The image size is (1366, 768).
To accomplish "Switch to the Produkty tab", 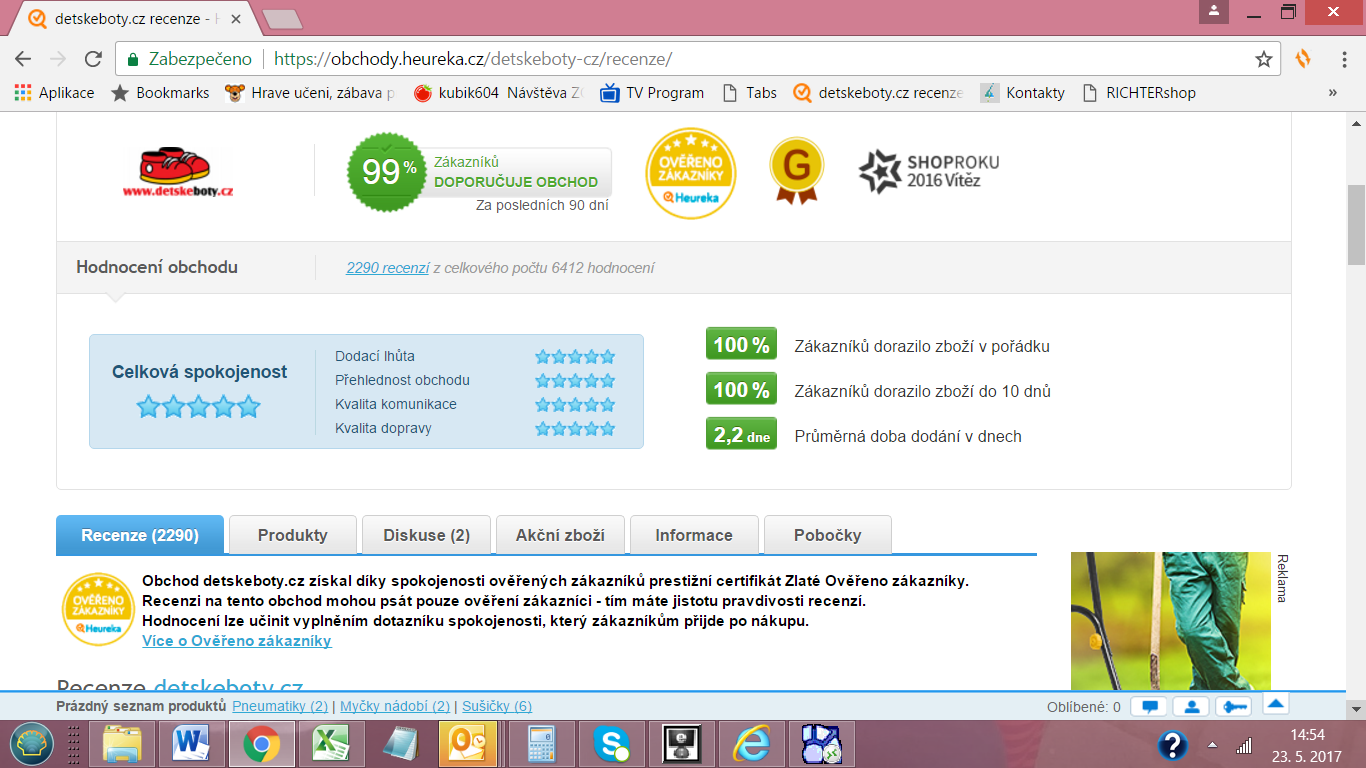I will point(293,535).
